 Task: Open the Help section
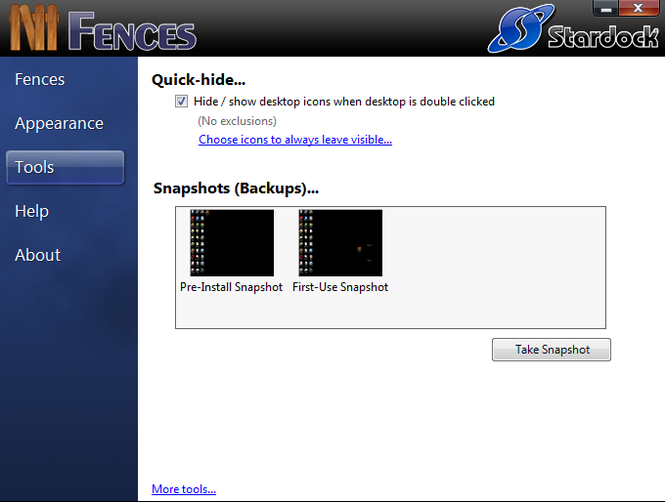tap(32, 211)
